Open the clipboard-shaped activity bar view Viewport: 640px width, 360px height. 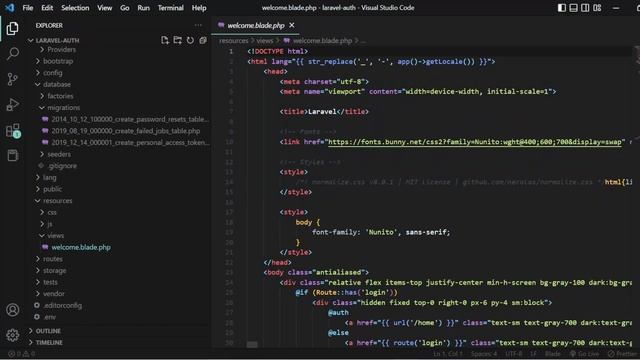pyautogui.click(x=13, y=155)
